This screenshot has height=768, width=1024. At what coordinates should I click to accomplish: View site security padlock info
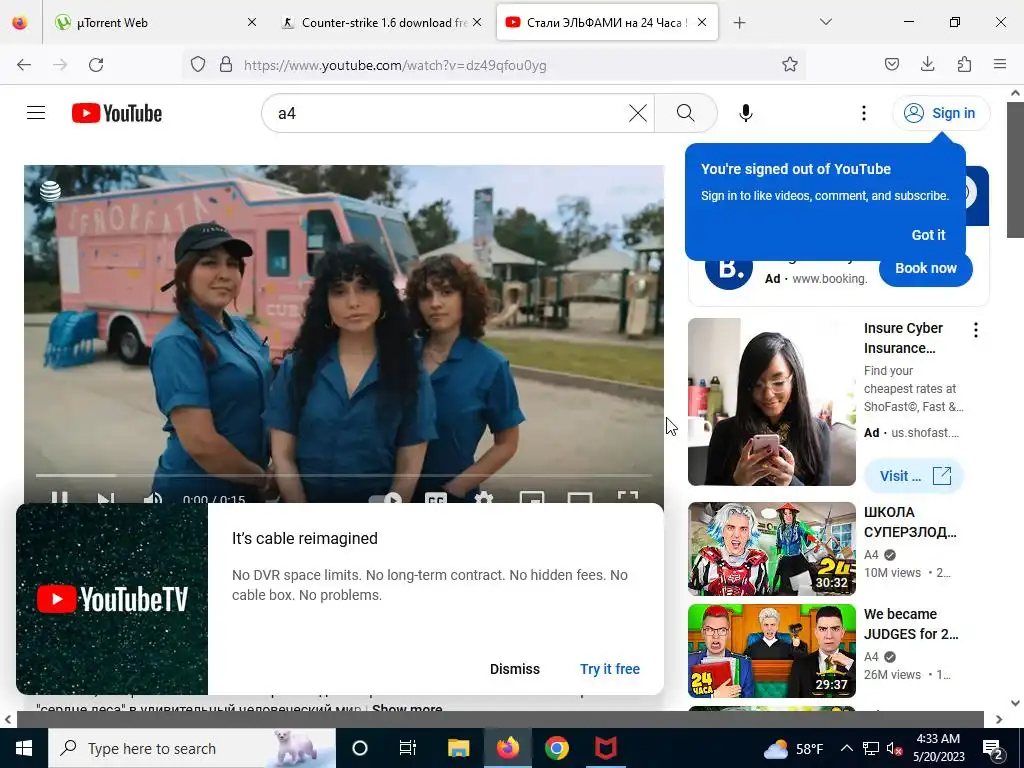coord(226,65)
